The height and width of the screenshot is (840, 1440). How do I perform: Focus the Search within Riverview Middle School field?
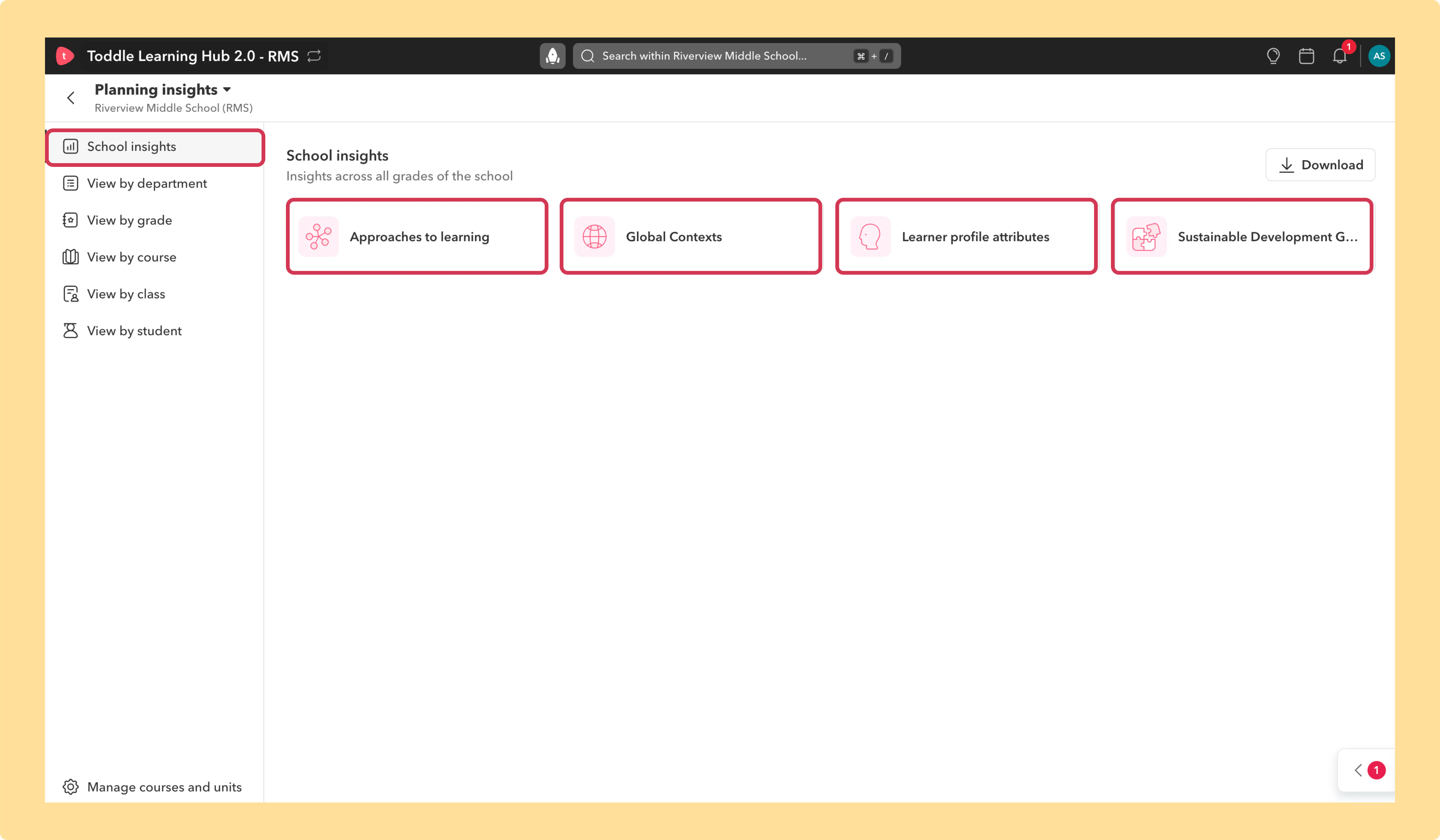(x=737, y=56)
